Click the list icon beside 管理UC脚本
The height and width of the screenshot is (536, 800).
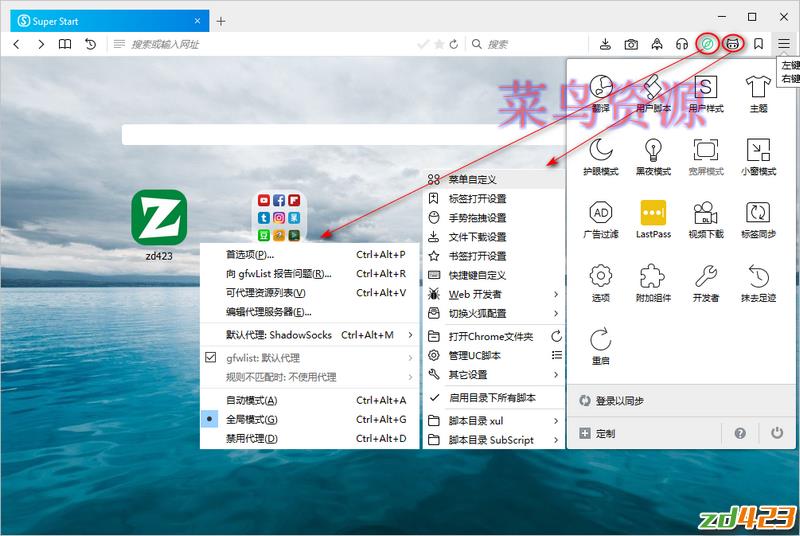557,355
